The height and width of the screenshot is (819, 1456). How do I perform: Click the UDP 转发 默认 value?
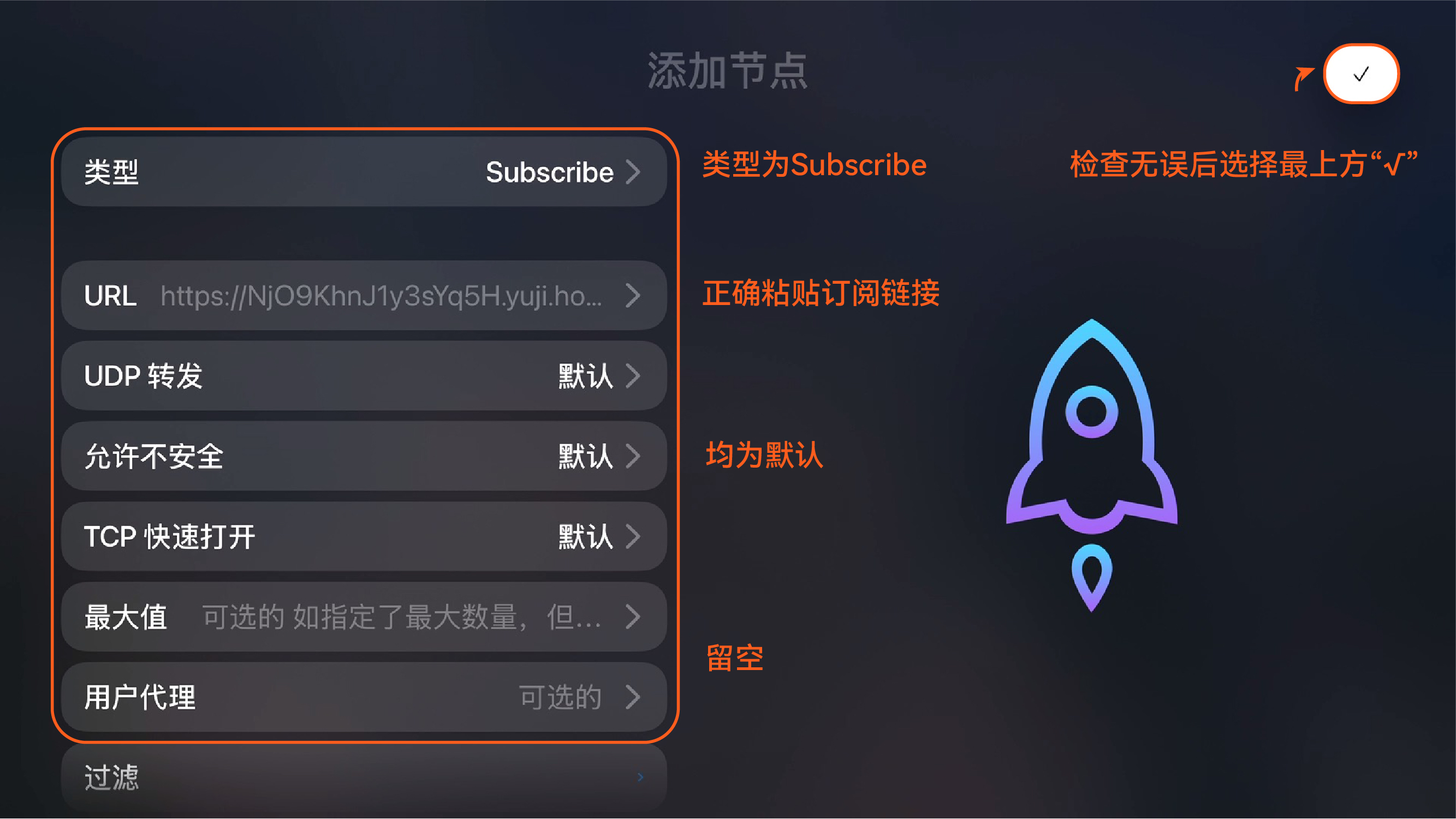(586, 375)
